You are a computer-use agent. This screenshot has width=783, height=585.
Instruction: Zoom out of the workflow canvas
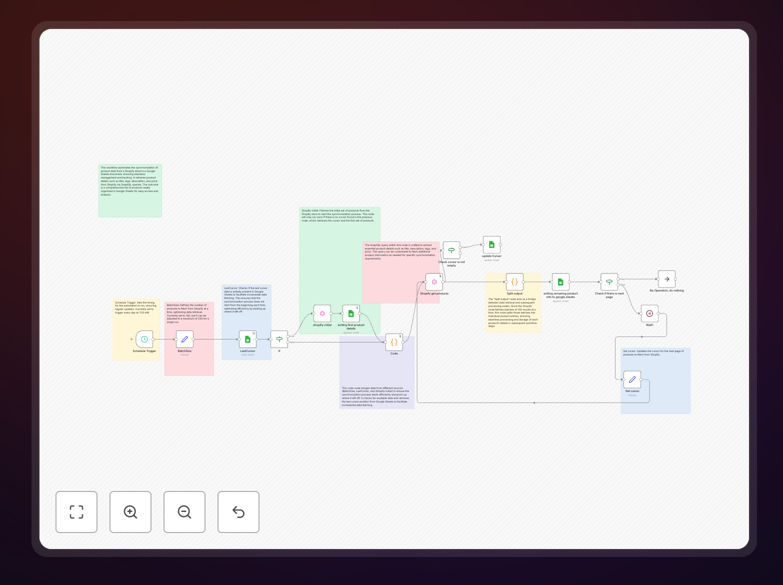184,512
